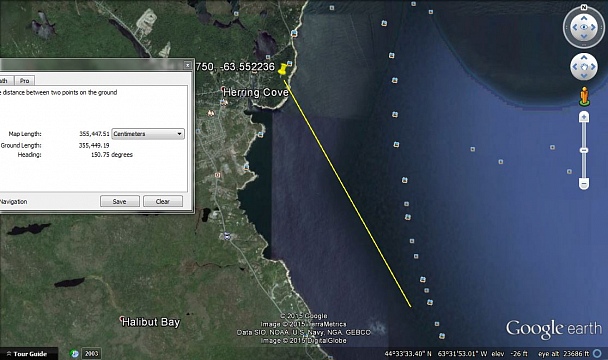
Task: Click the streaming status circle in status bar
Action: (598, 353)
